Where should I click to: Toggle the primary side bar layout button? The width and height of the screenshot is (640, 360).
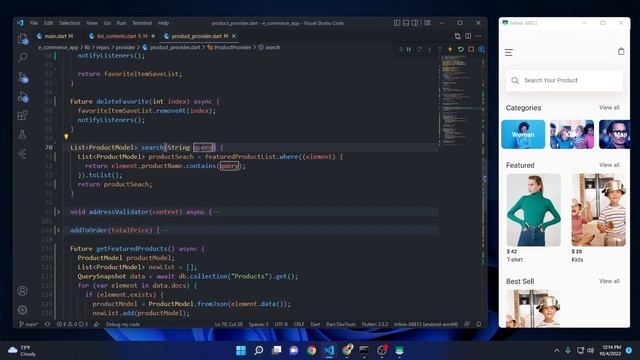397,23
